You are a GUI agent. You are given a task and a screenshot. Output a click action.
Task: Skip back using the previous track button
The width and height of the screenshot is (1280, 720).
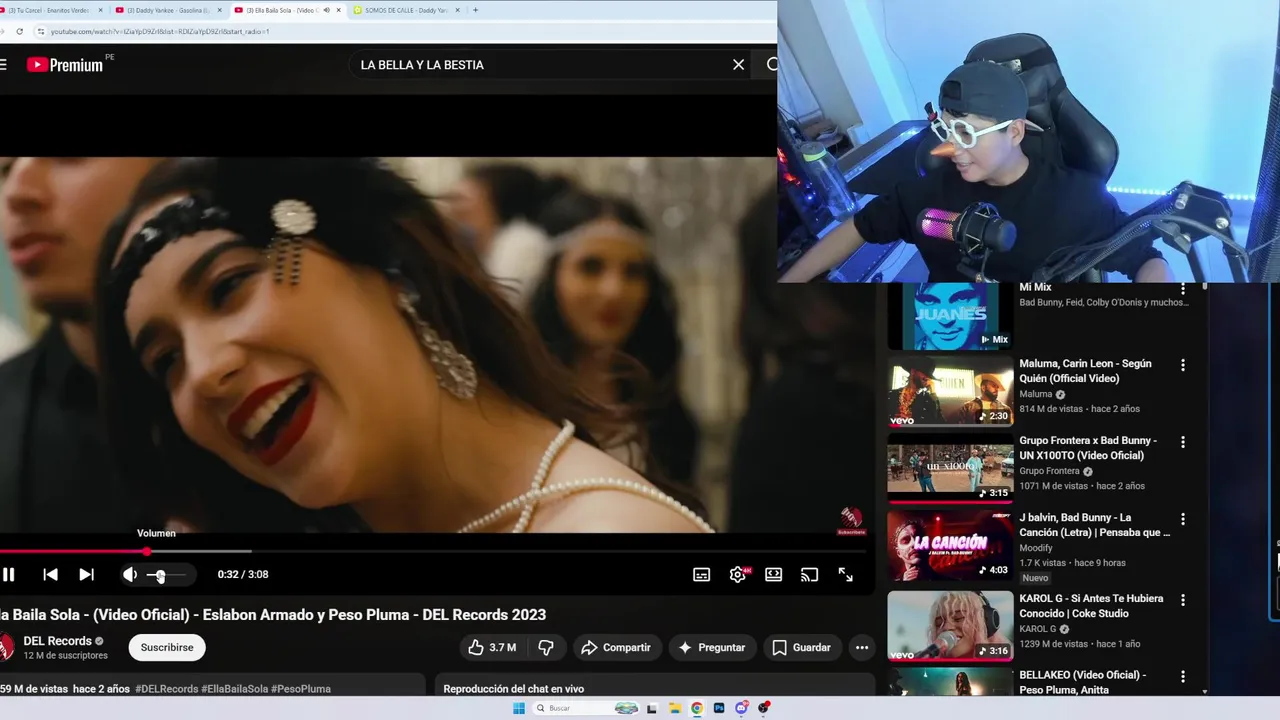50,574
